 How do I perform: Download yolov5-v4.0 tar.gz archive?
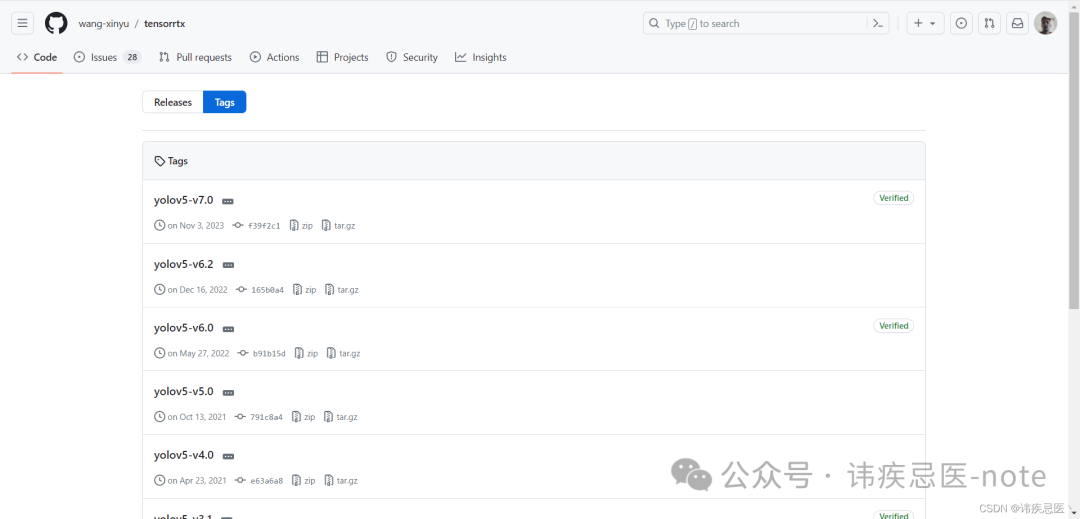click(x=340, y=480)
